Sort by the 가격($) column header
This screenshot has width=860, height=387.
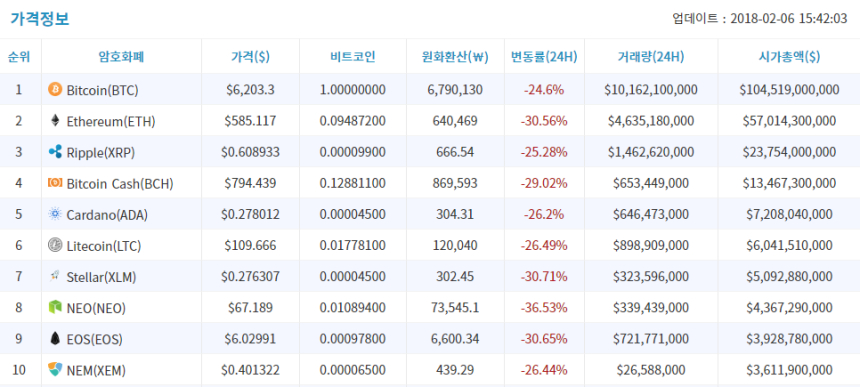pos(250,56)
